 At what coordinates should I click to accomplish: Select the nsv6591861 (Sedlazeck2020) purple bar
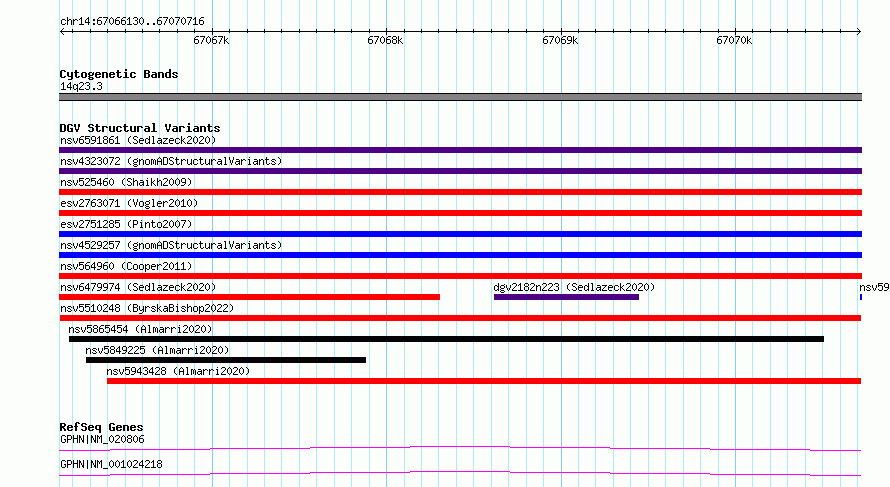(460, 150)
